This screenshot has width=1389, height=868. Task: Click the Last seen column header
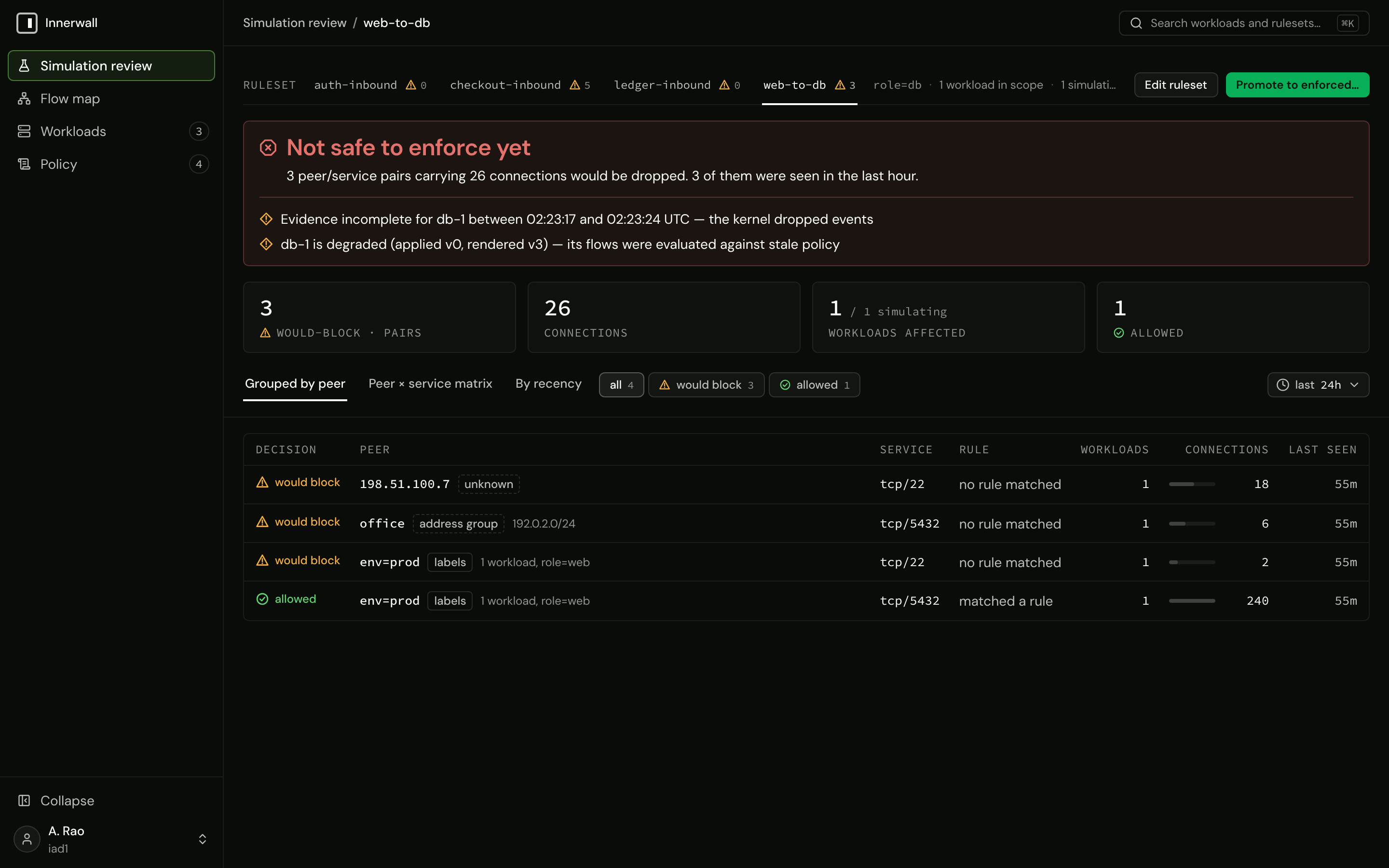[x=1322, y=449]
